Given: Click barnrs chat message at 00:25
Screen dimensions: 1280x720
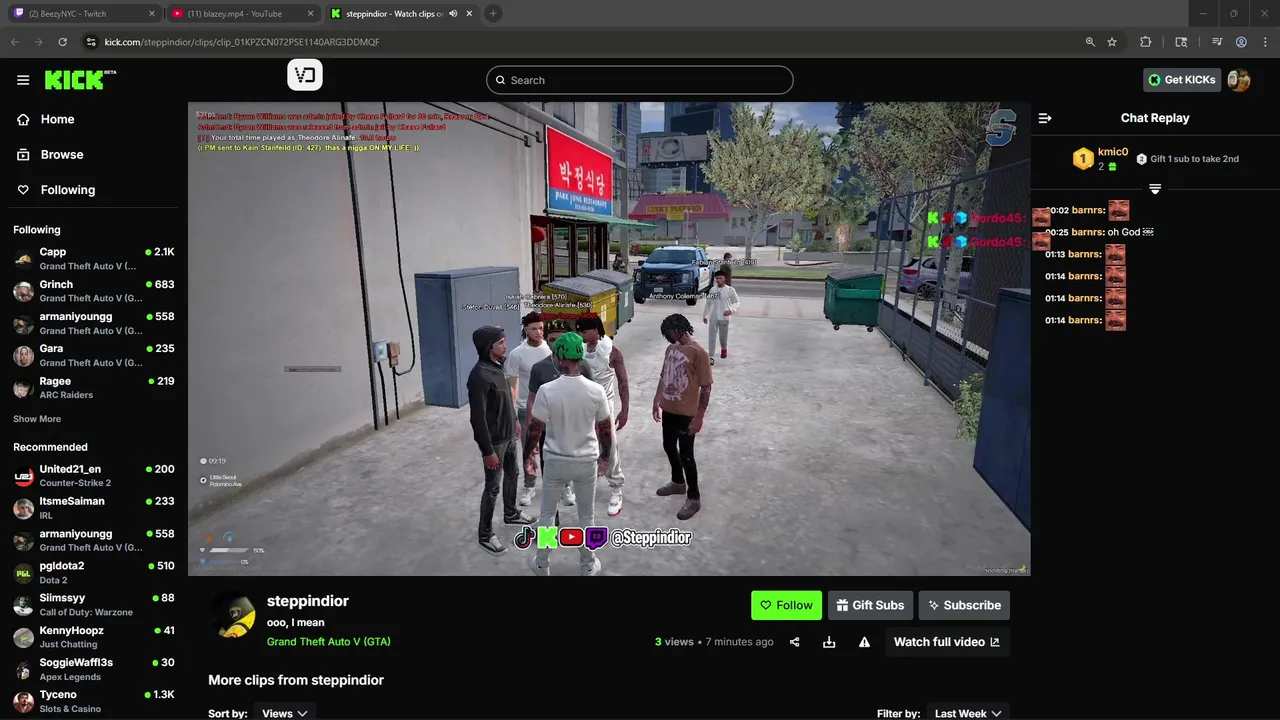Looking at the screenshot, I should coord(1100,232).
